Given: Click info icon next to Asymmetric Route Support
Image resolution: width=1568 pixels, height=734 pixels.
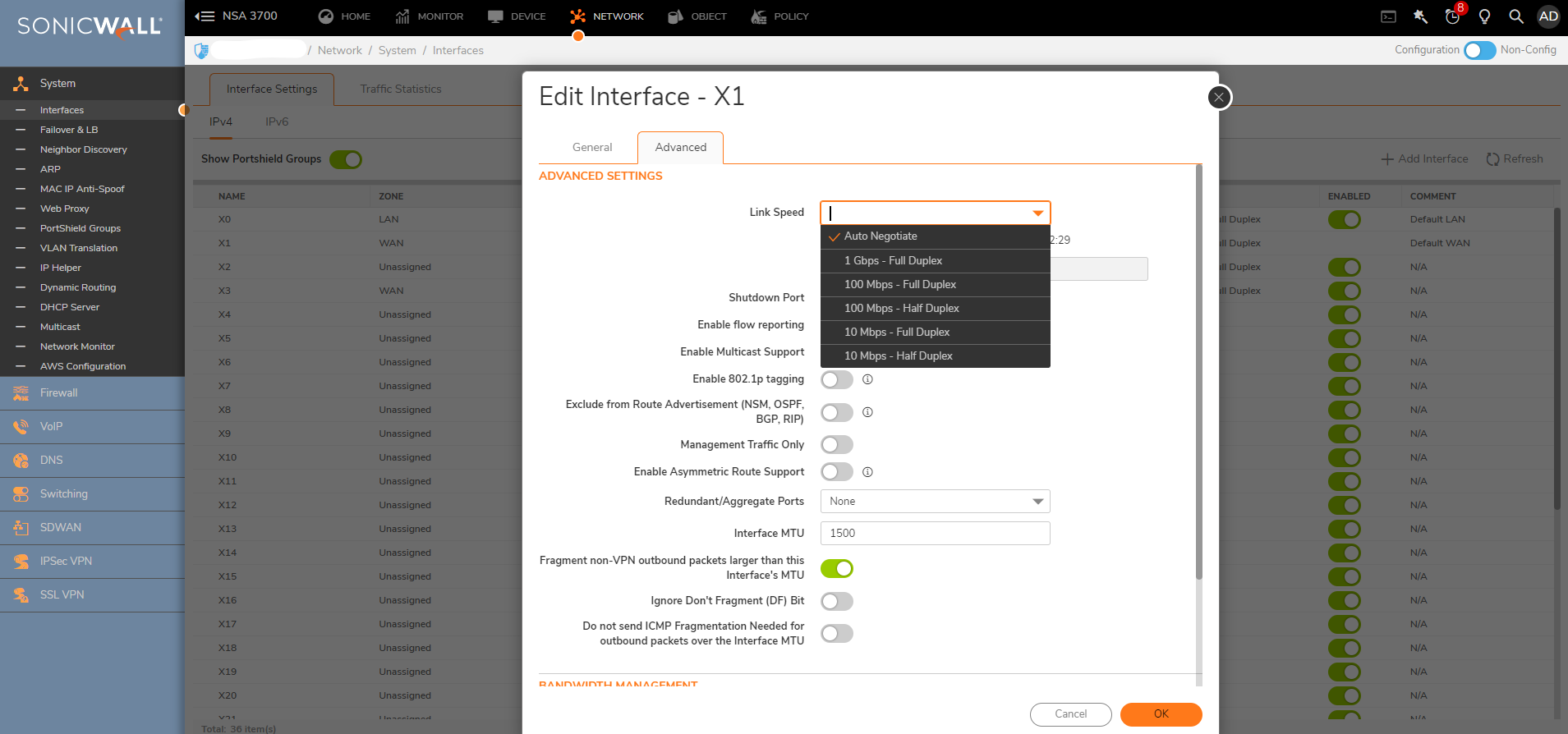Looking at the screenshot, I should click(x=867, y=472).
